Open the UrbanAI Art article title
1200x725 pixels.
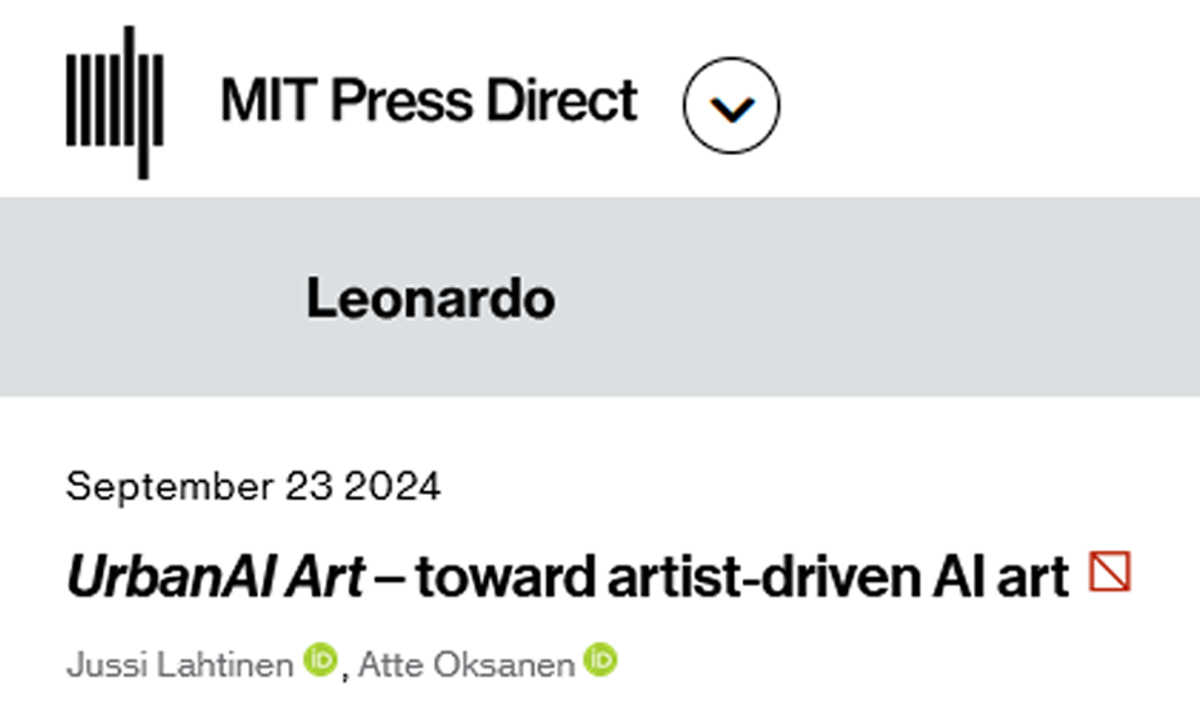[x=566, y=577]
